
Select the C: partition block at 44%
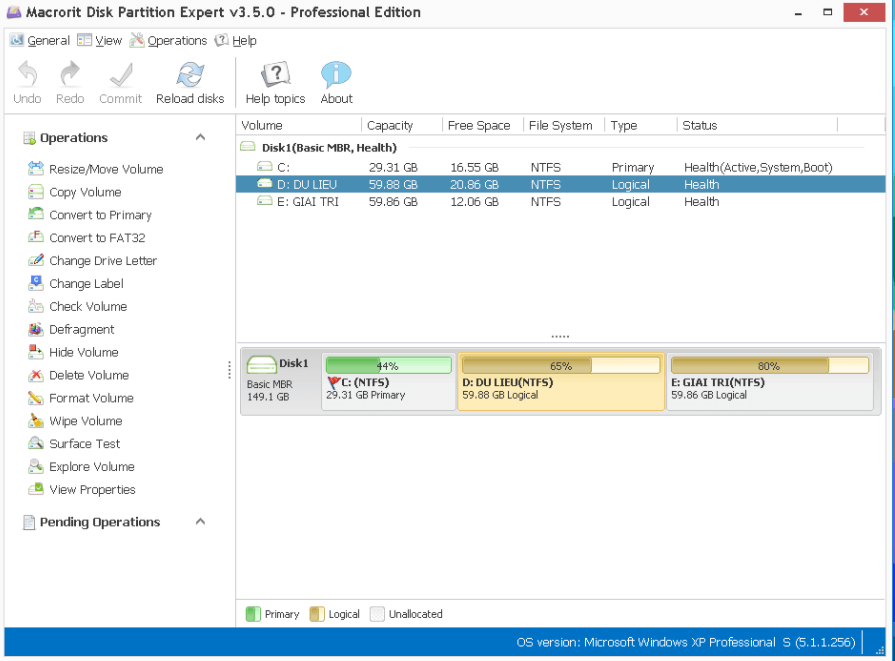(389, 381)
